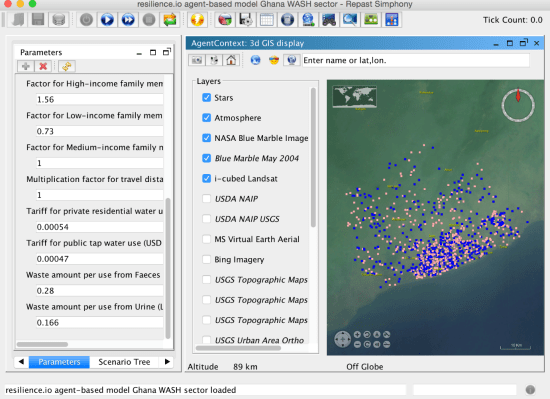550x399 pixels.
Task: Click the blue chart icon at toolbar end
Action: click(391, 20)
